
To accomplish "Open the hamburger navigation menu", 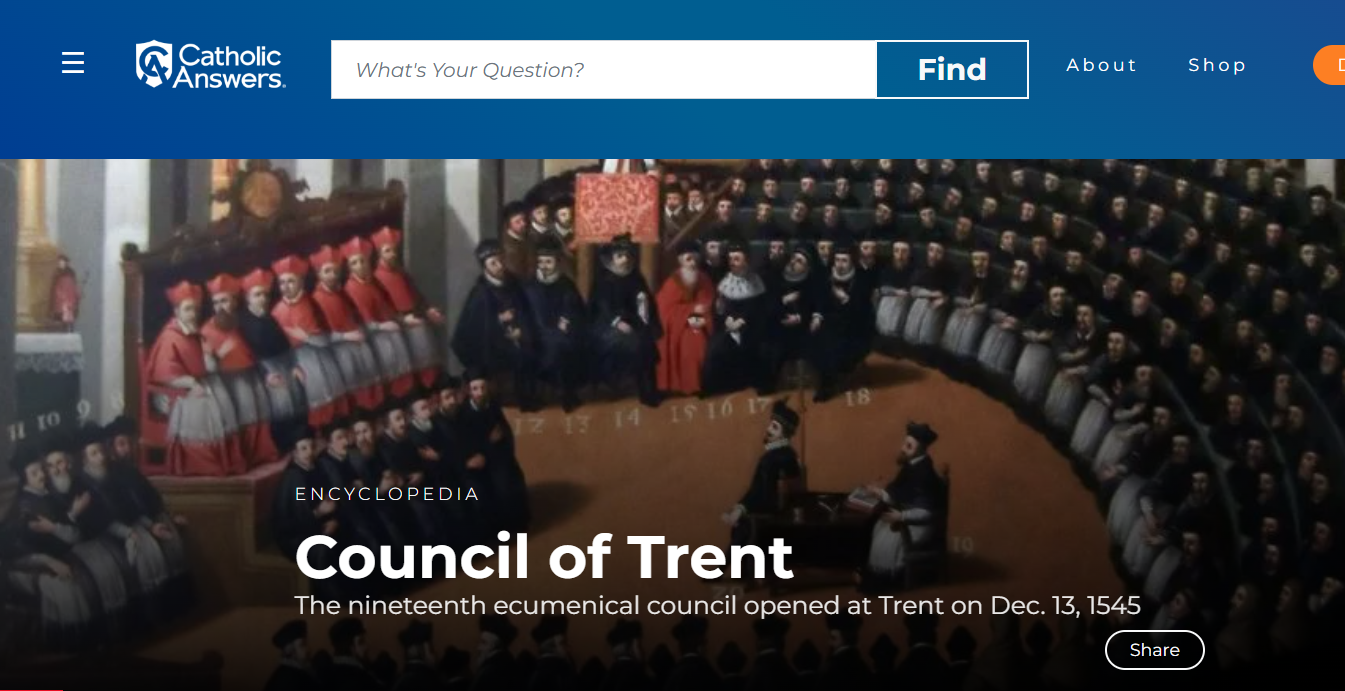I will [x=73, y=64].
